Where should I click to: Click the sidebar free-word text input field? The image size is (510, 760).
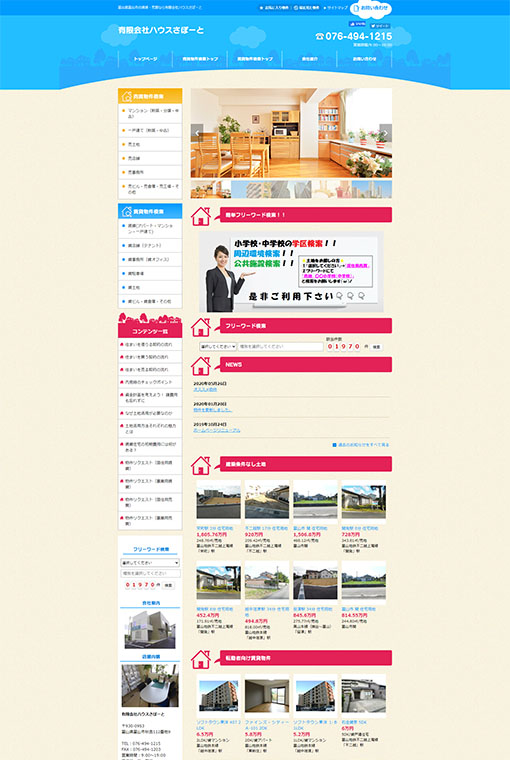click(x=150, y=573)
